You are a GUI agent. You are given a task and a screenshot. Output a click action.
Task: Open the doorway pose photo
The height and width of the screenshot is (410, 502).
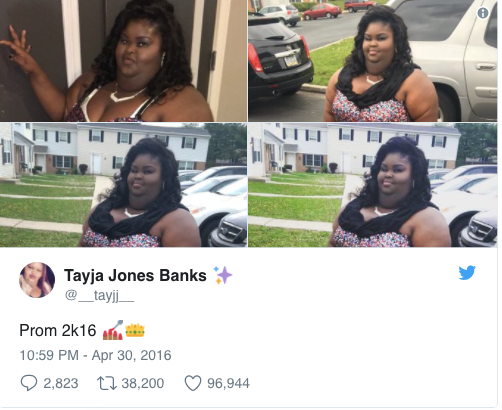[x=123, y=61]
